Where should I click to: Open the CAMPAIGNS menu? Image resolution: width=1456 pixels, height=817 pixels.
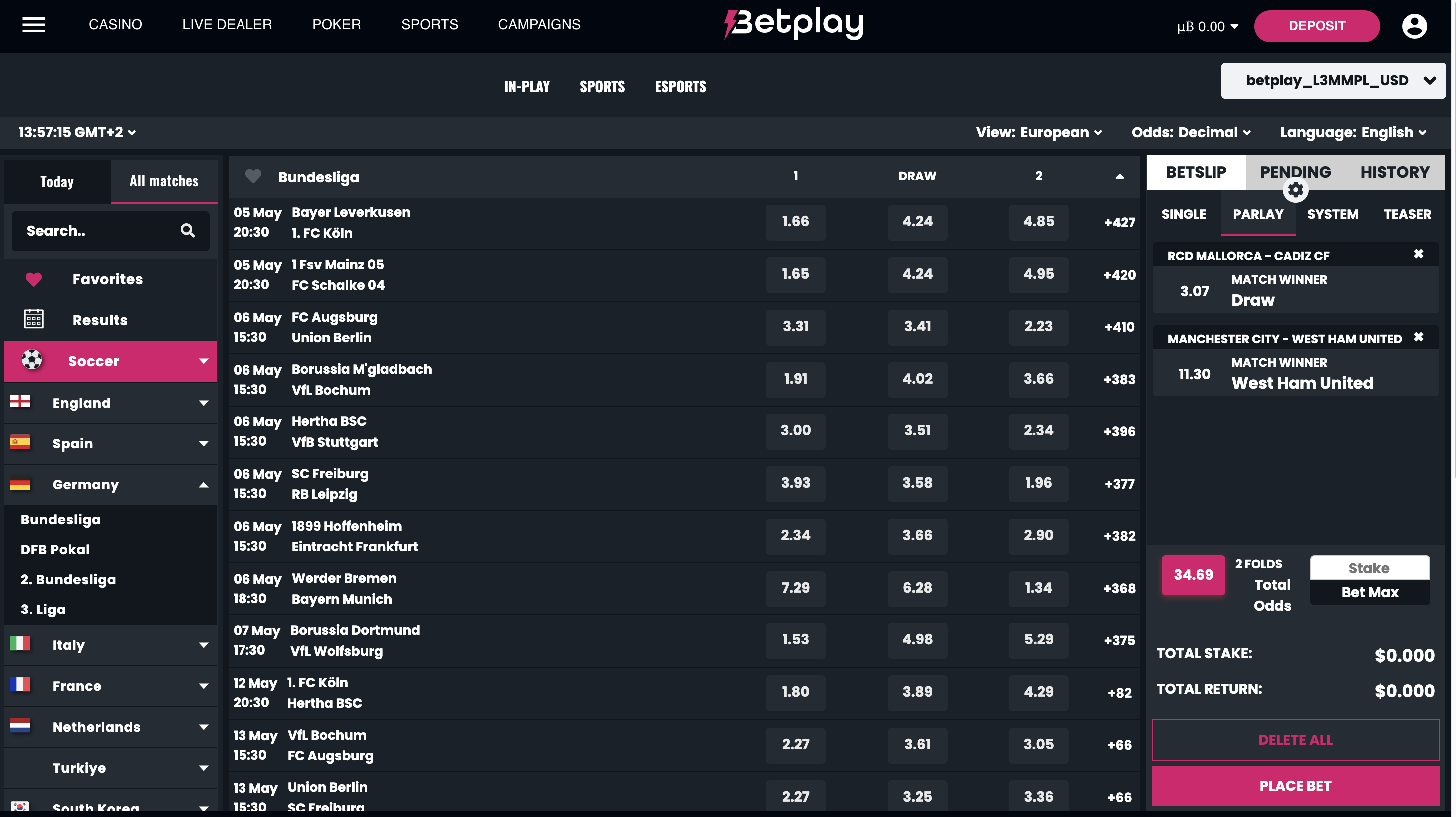point(539,25)
